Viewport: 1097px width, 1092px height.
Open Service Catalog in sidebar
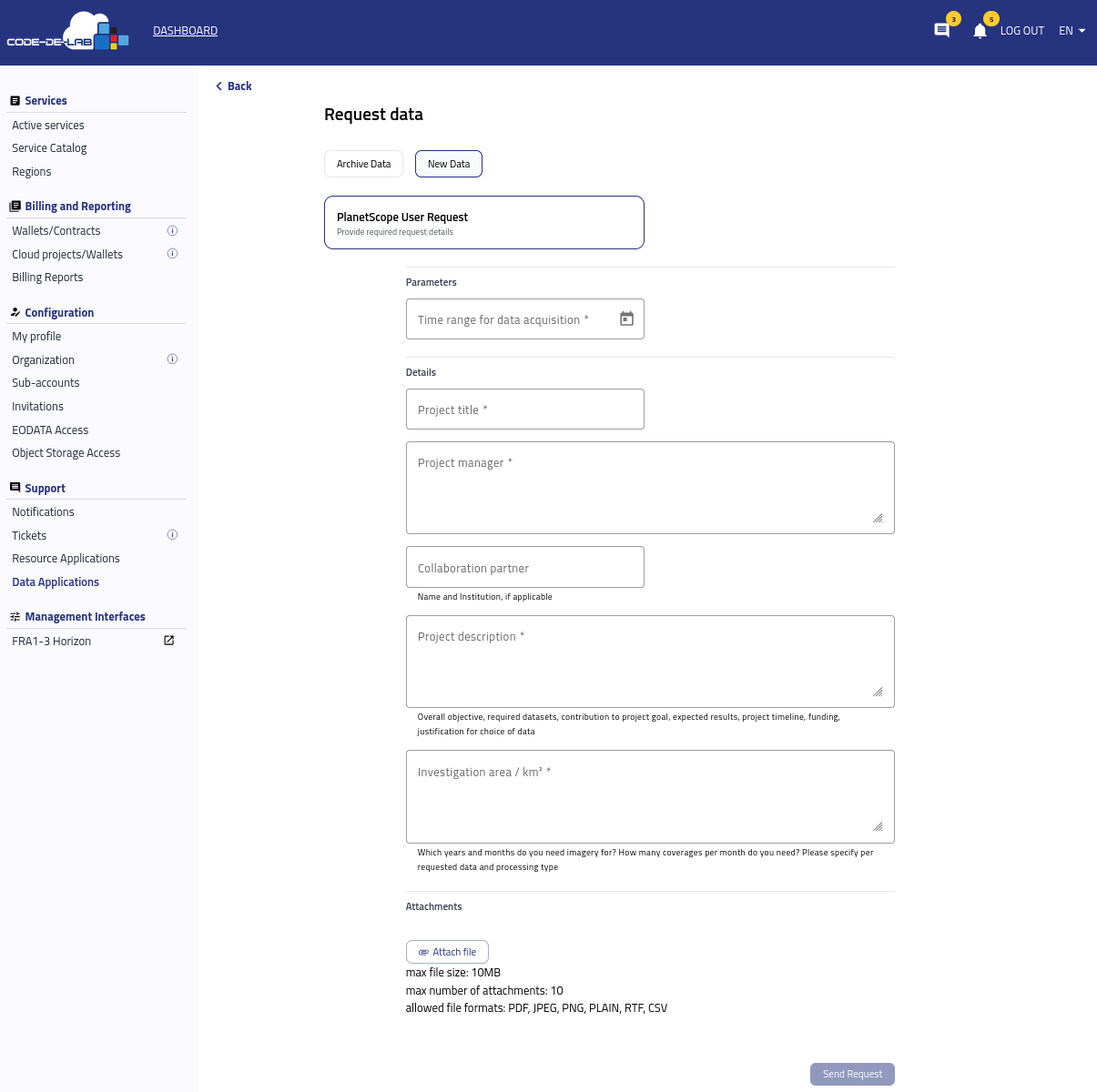pyautogui.click(x=49, y=148)
